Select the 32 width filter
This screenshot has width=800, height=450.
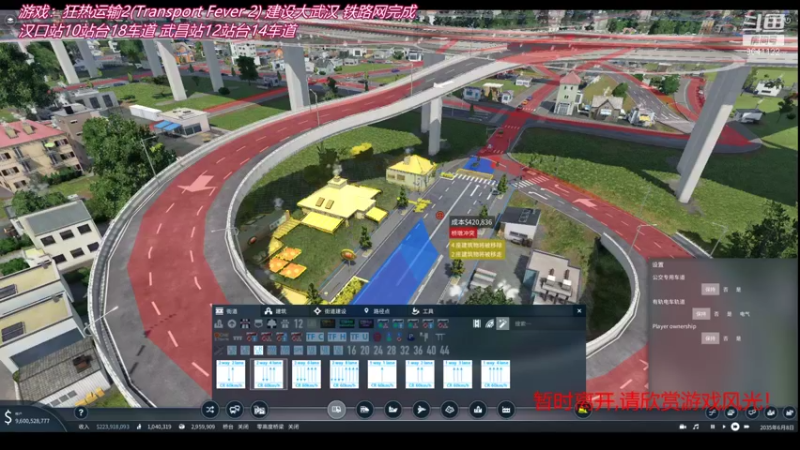click(405, 351)
